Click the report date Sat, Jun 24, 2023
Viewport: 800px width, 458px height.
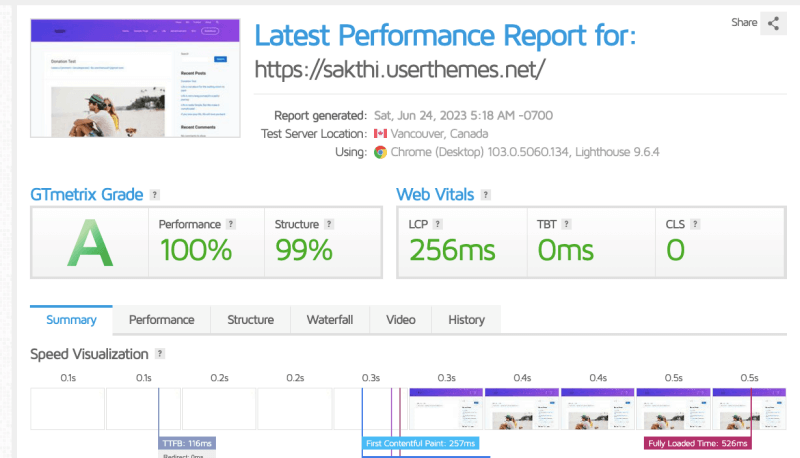[x=463, y=115]
